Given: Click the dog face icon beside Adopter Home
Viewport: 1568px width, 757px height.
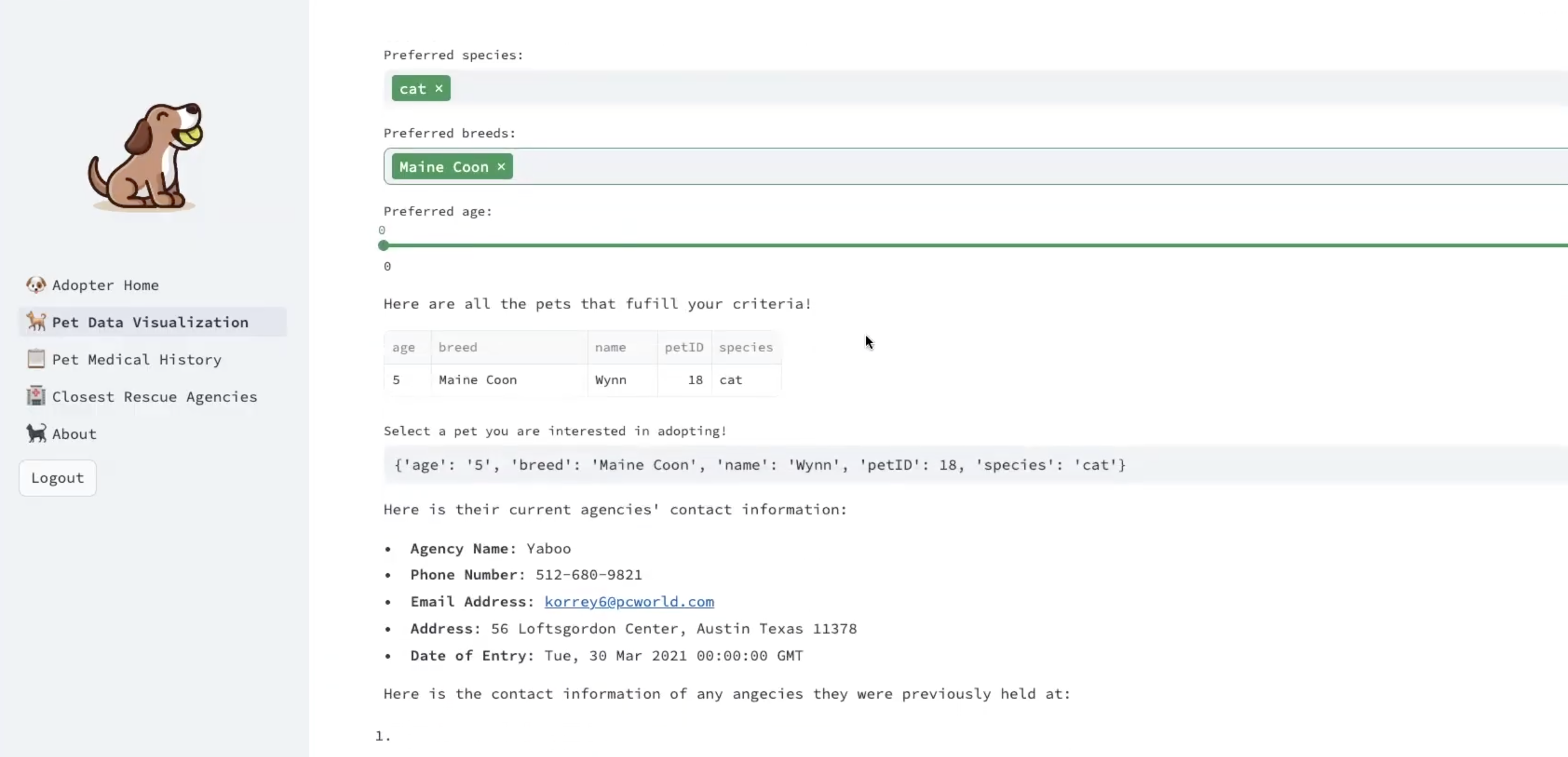Looking at the screenshot, I should point(36,285).
